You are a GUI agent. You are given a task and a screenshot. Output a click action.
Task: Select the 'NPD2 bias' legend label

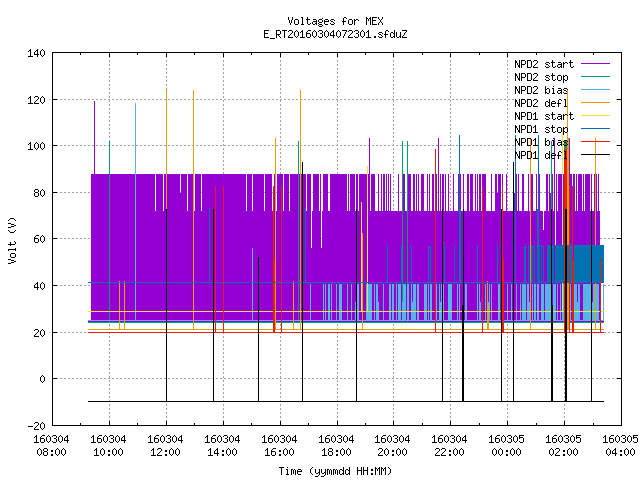tap(541, 90)
